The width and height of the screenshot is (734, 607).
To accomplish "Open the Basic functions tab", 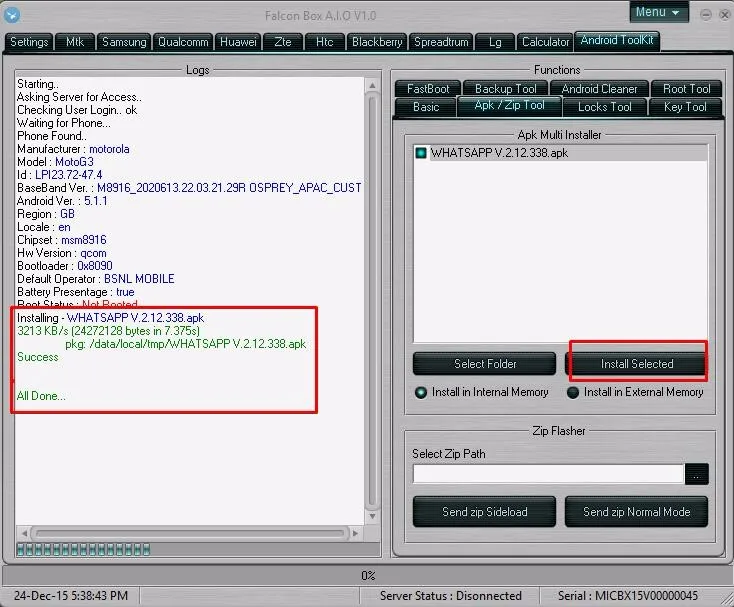I will 426,107.
